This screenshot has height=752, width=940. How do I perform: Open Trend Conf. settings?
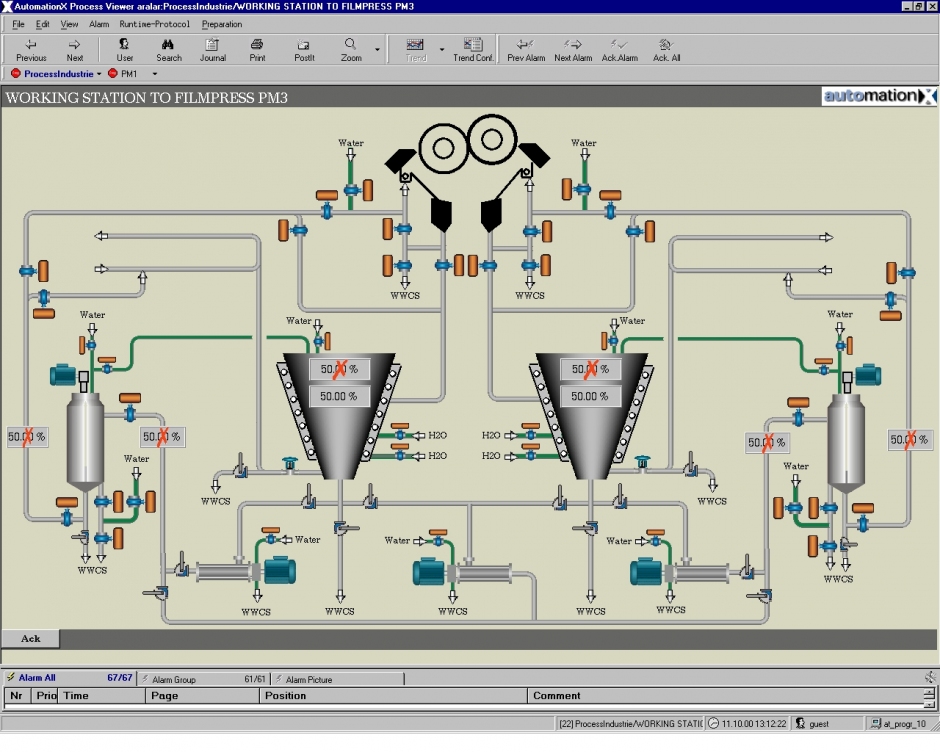[473, 50]
